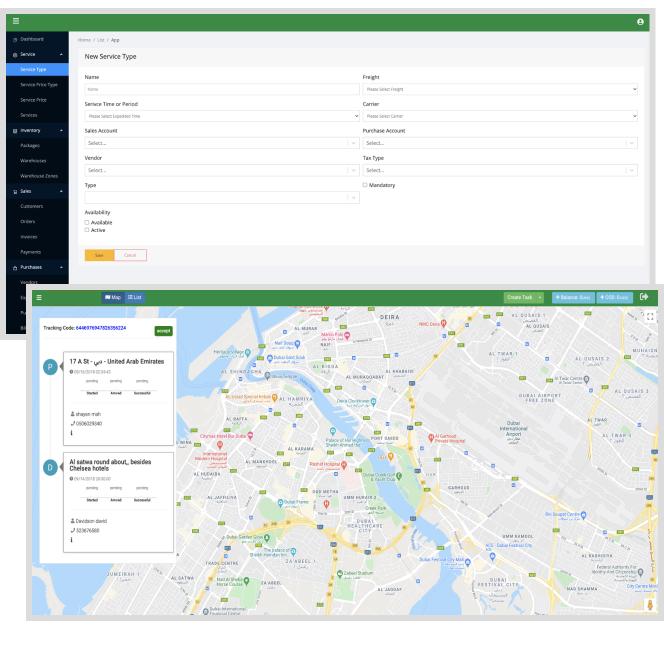The height and width of the screenshot is (668, 664).
Task: Open the Tax Type select box
Action: [x=500, y=170]
